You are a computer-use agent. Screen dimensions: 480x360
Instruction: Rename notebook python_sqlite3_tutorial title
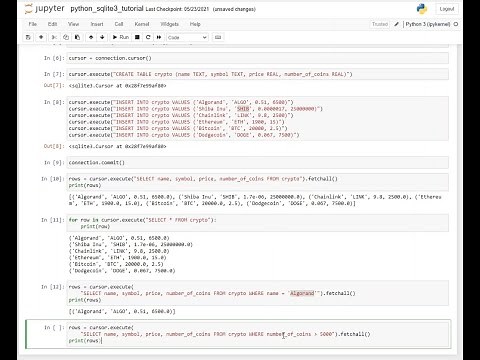pos(107,9)
